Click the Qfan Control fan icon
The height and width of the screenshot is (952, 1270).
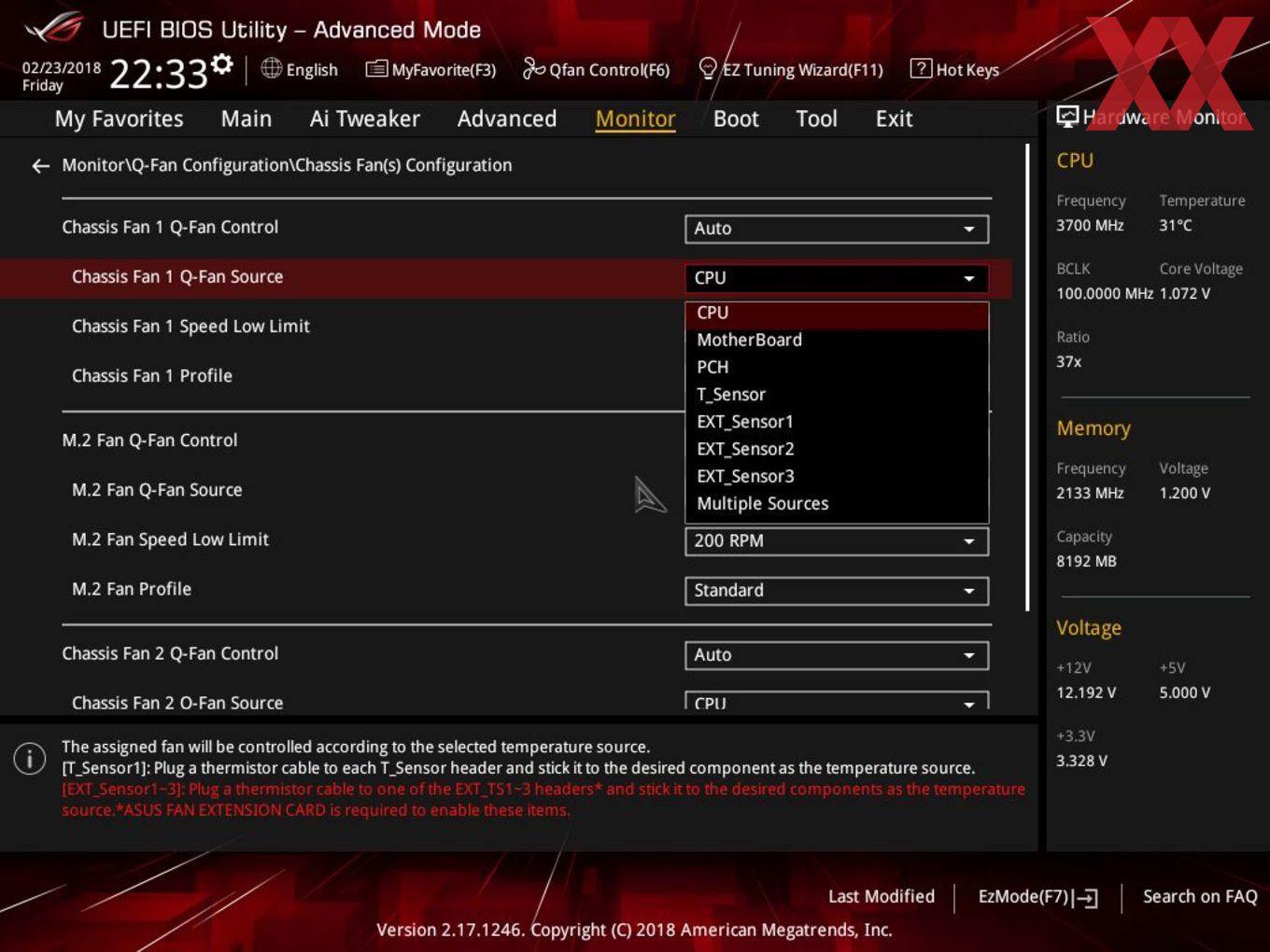533,68
